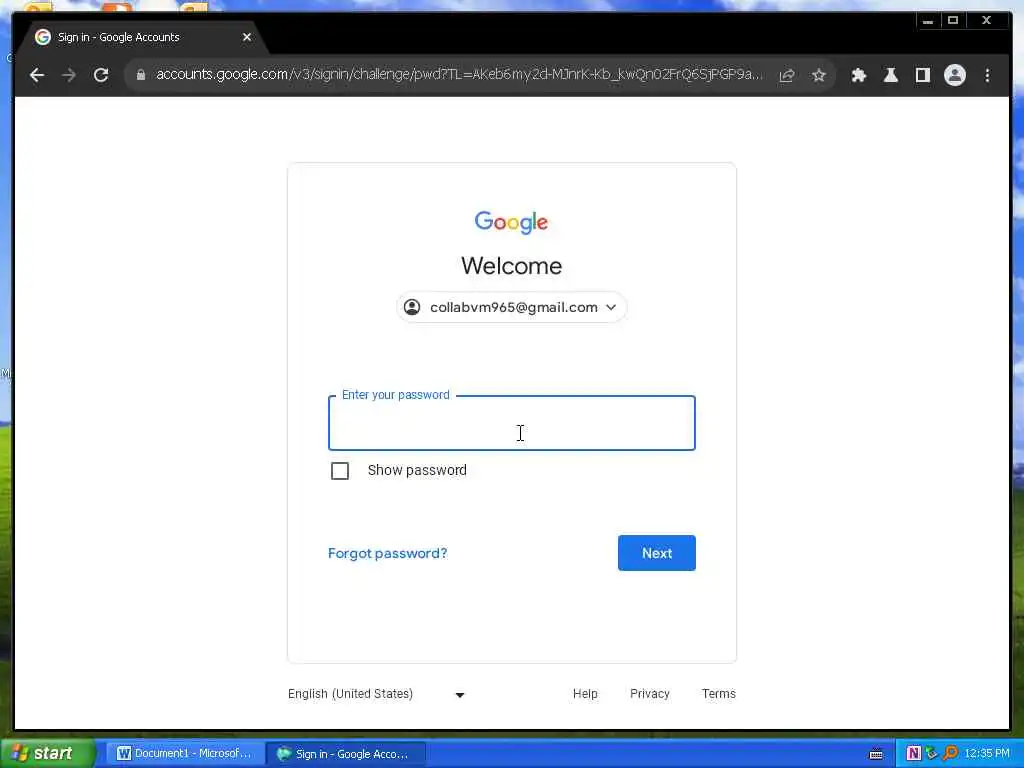Click the Next button
The height and width of the screenshot is (768, 1024).
click(x=656, y=553)
